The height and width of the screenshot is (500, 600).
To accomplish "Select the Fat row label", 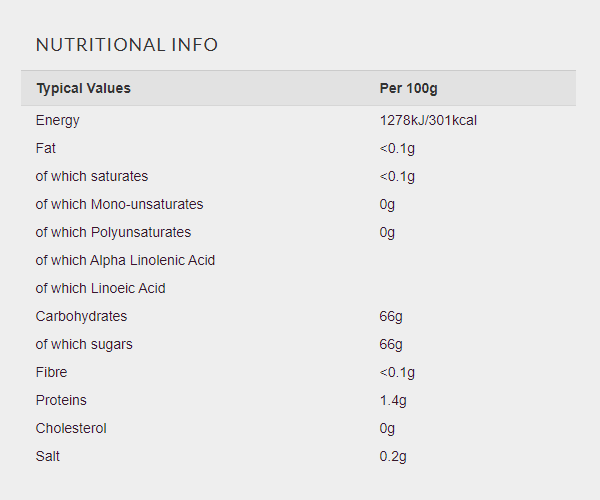I will pyautogui.click(x=46, y=148).
